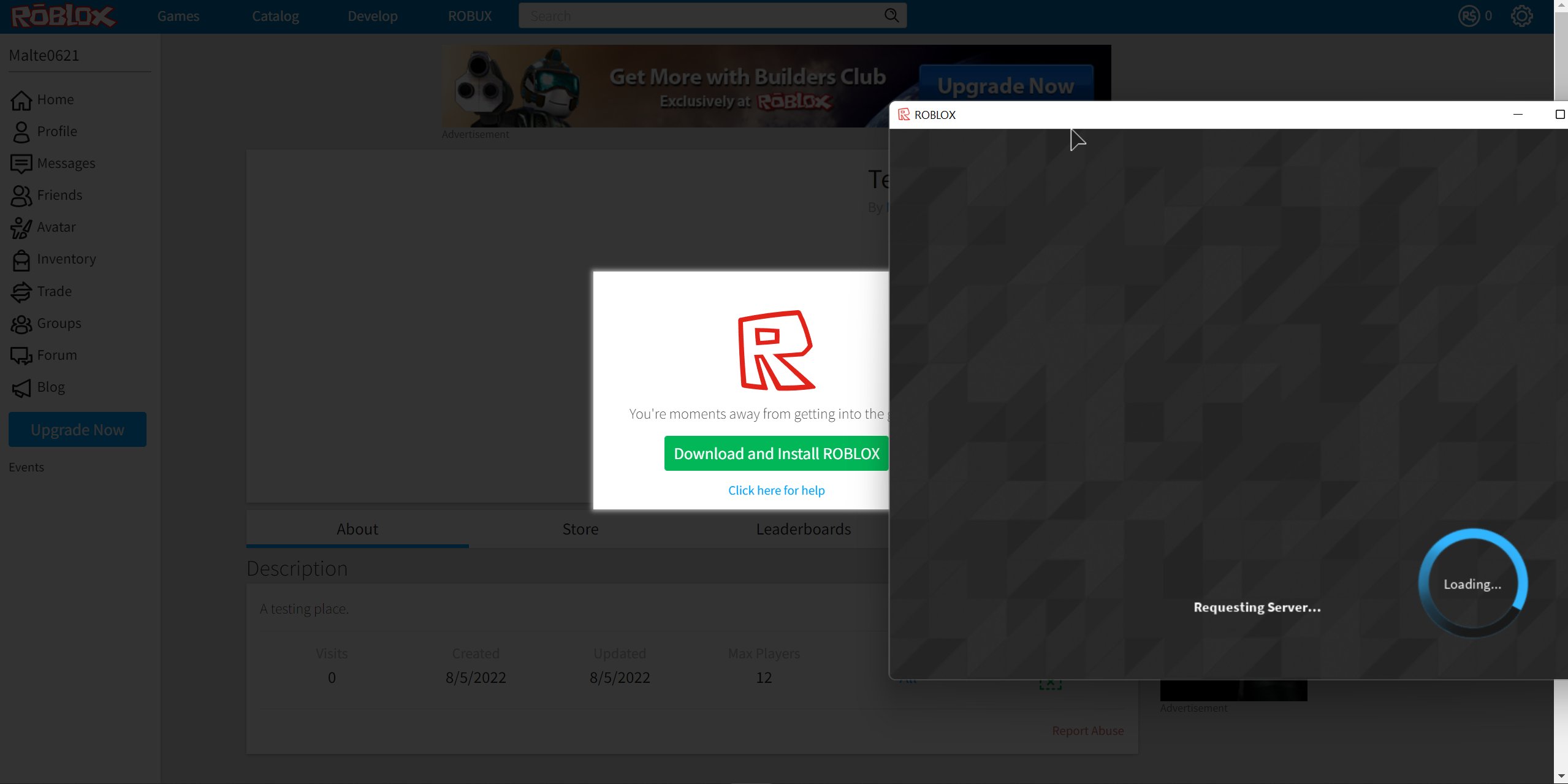Switch to the Leaderboards tab
Viewport: 1568px width, 784px height.
coord(804,529)
